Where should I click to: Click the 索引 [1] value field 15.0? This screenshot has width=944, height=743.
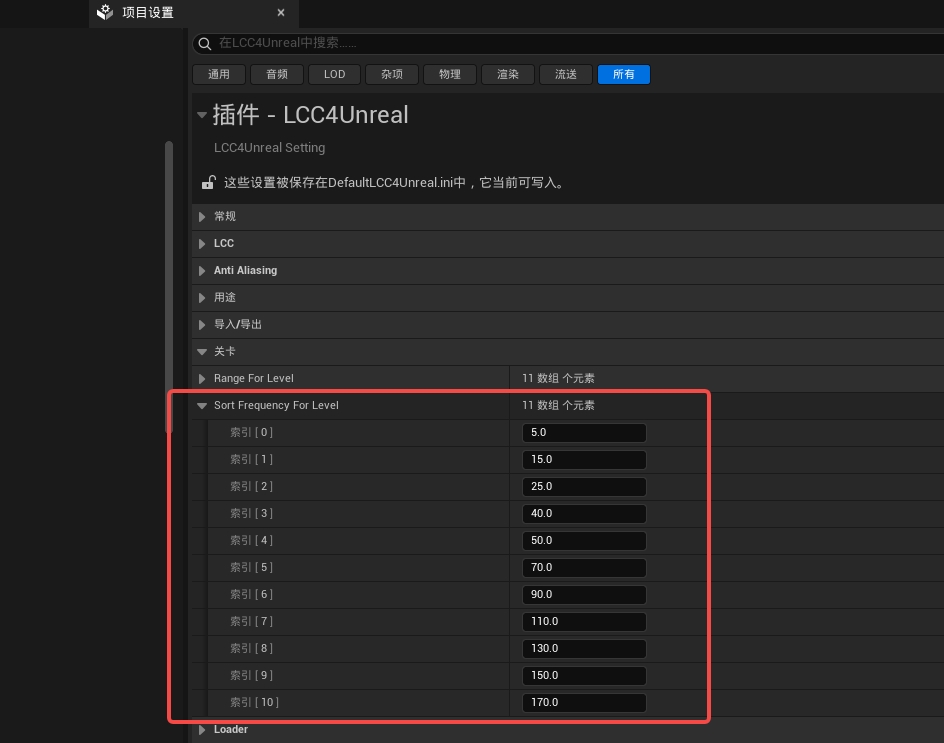point(584,459)
